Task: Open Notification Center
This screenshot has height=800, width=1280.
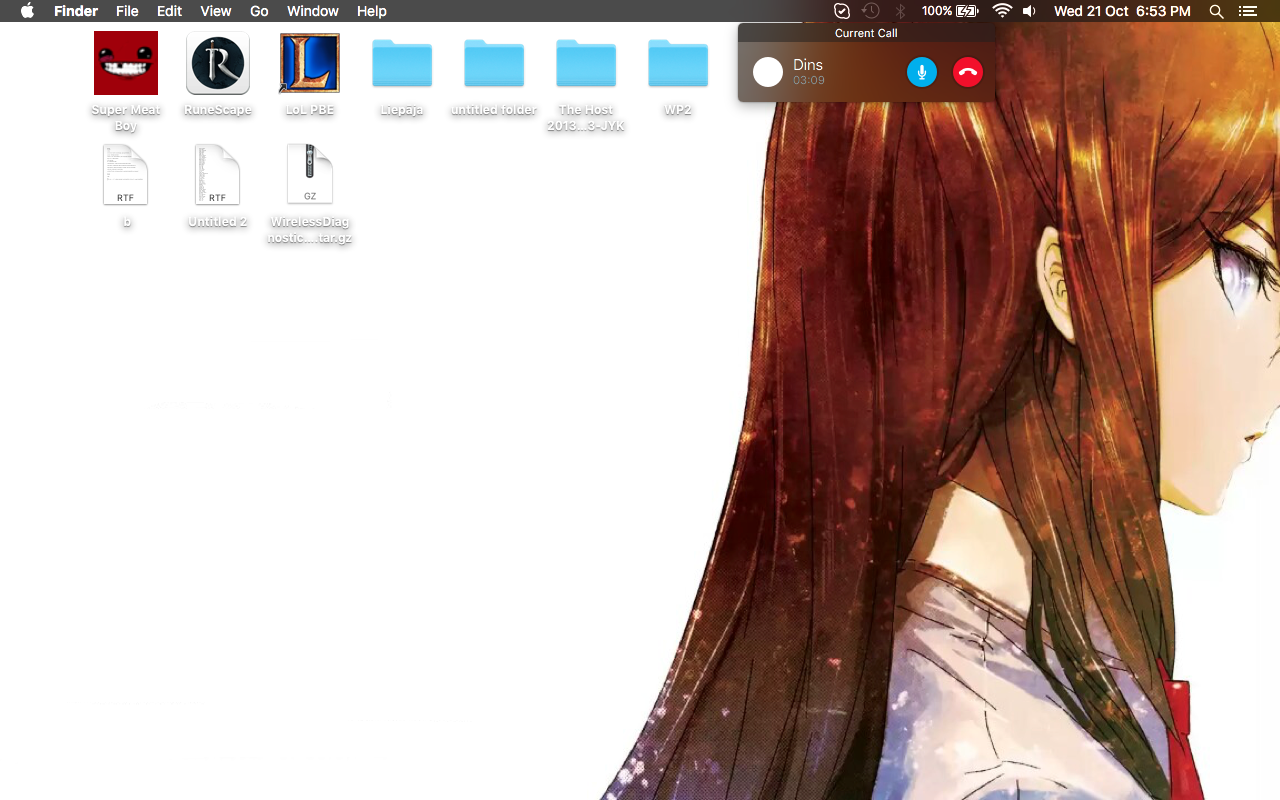Action: [x=1247, y=11]
